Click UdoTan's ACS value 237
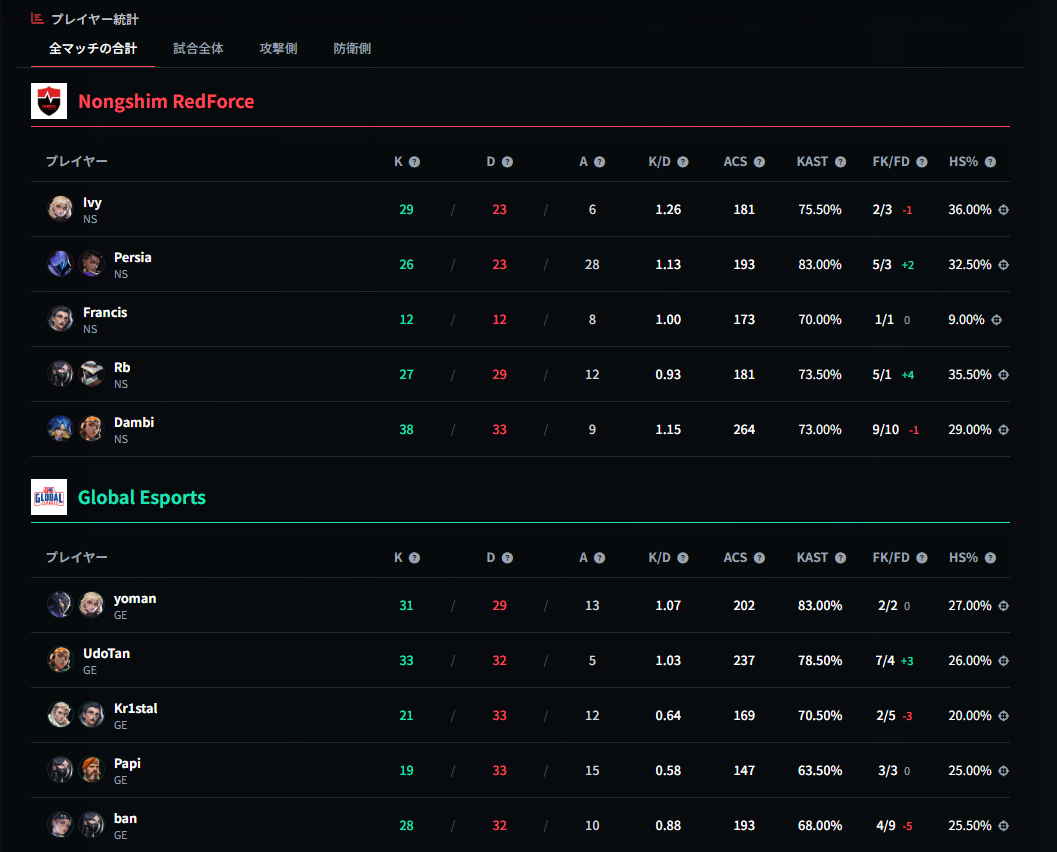Viewport: 1057px width, 852px height. [x=744, y=661]
